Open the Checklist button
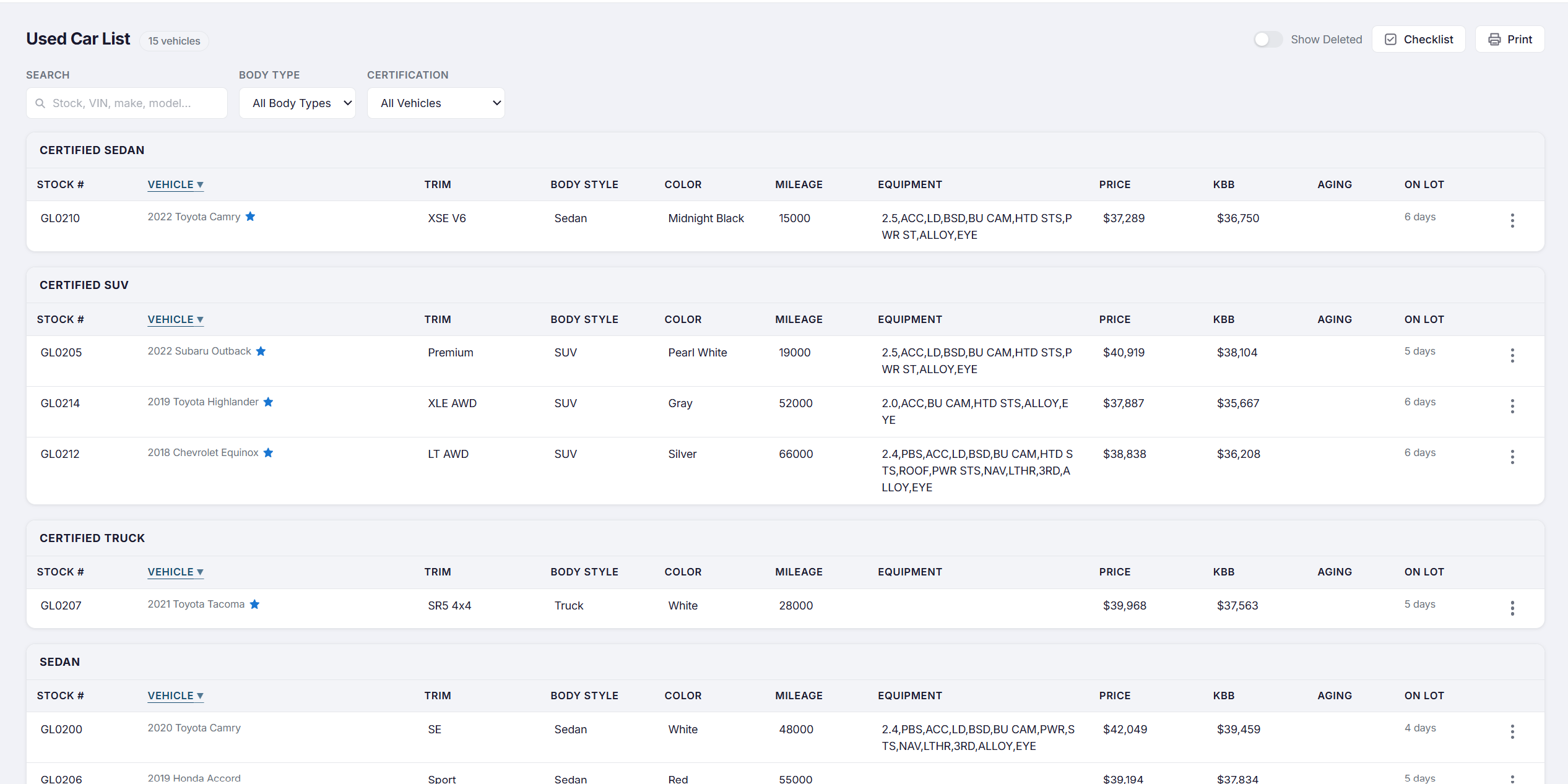Image resolution: width=1568 pixels, height=784 pixels. tap(1418, 39)
